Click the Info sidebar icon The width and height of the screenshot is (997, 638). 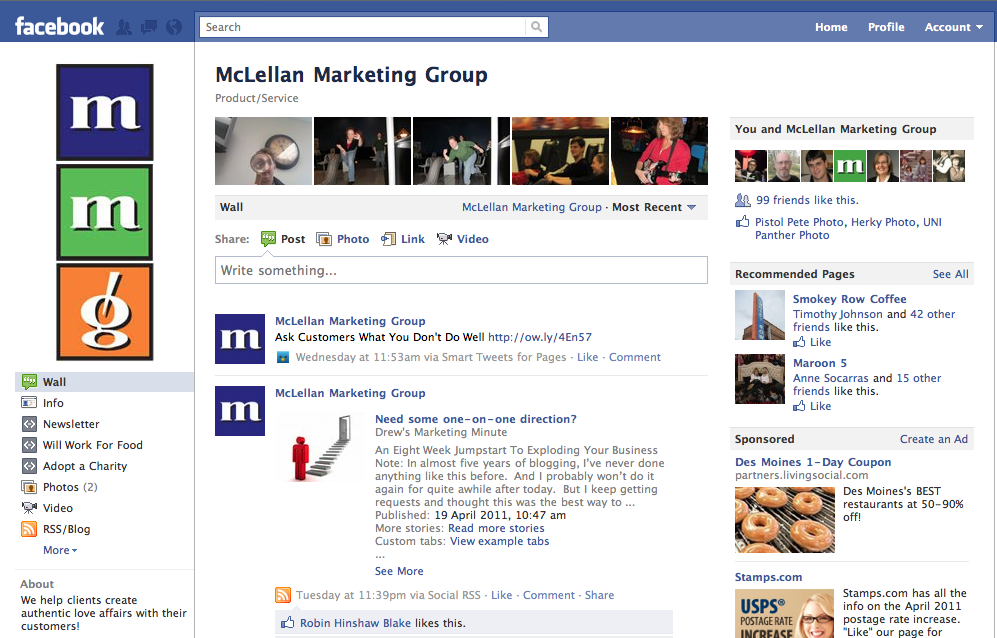(29, 403)
